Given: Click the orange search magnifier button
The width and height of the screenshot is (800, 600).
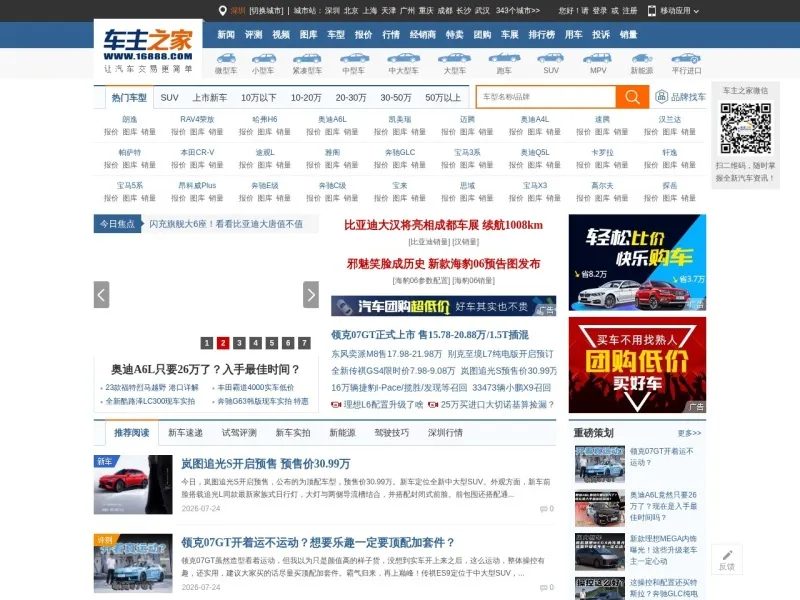Looking at the screenshot, I should click(632, 97).
